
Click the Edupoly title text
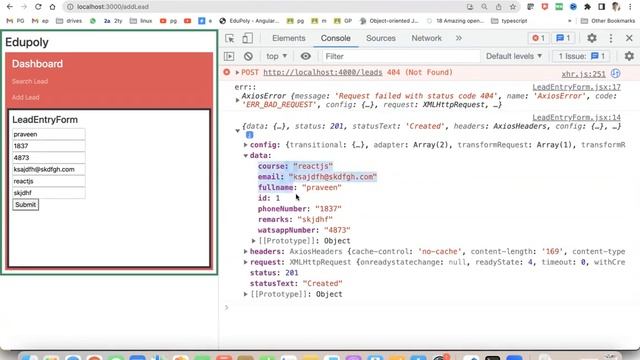click(x=27, y=42)
